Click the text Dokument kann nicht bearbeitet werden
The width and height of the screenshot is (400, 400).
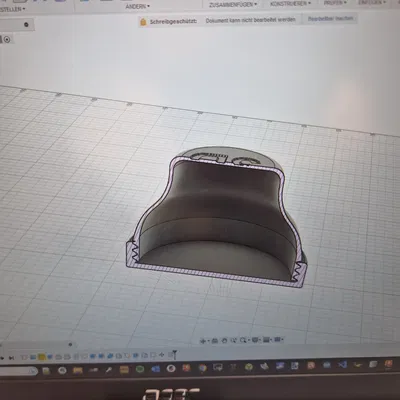250,20
